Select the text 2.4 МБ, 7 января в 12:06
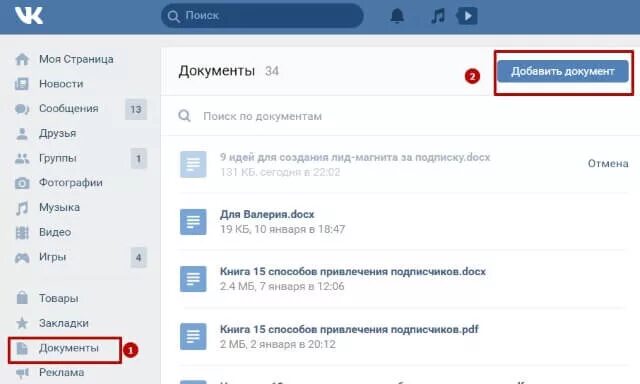This screenshot has width=640, height=384. 282,286
